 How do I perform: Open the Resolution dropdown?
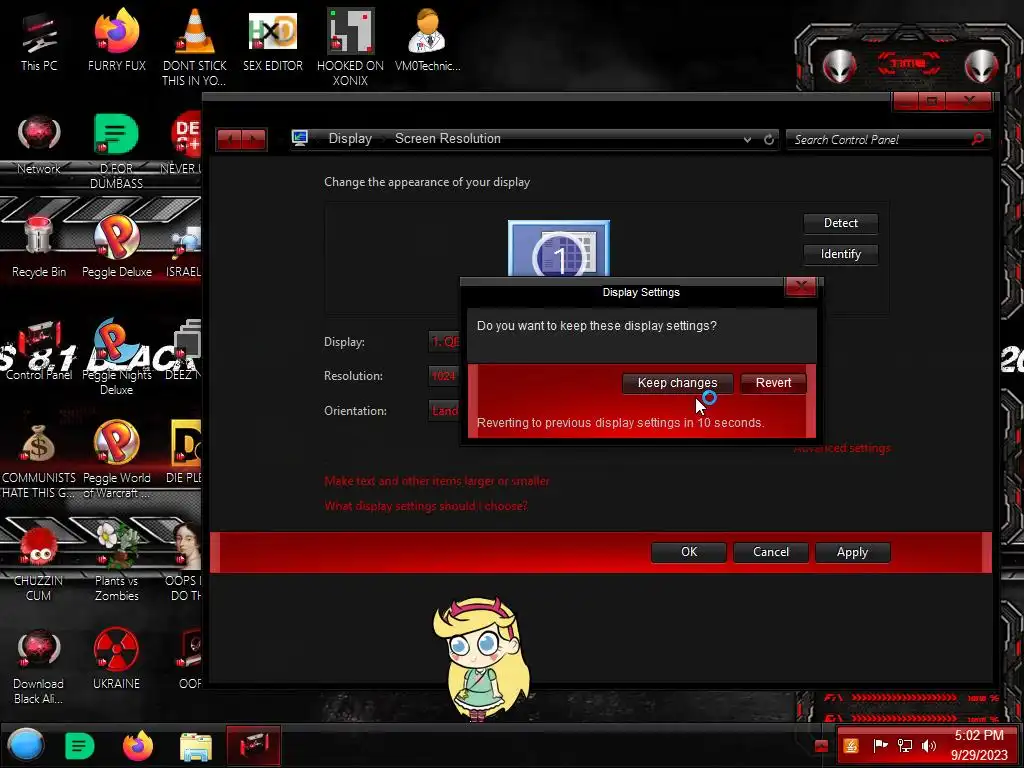click(x=444, y=376)
